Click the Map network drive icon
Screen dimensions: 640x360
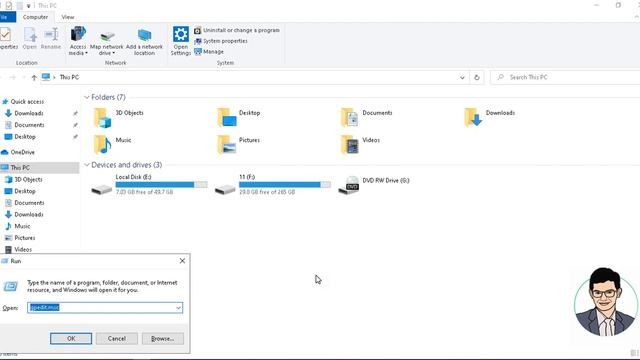click(107, 36)
